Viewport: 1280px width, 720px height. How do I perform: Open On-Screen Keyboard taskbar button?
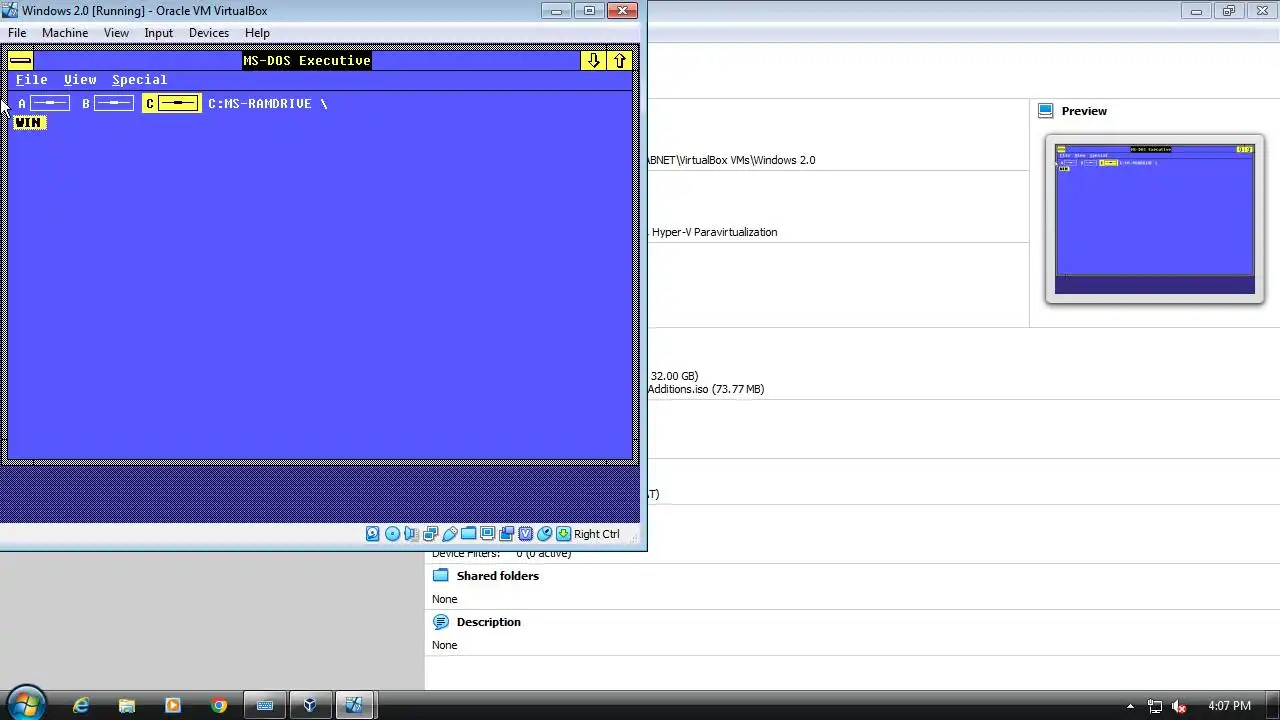(265, 705)
